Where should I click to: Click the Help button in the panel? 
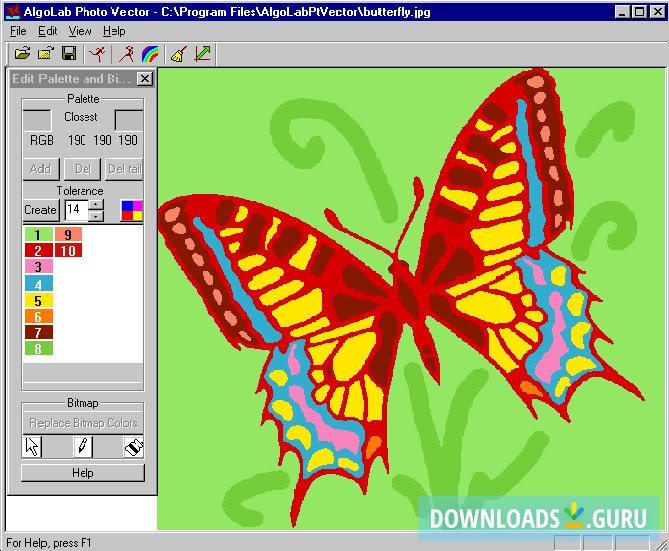[x=83, y=473]
